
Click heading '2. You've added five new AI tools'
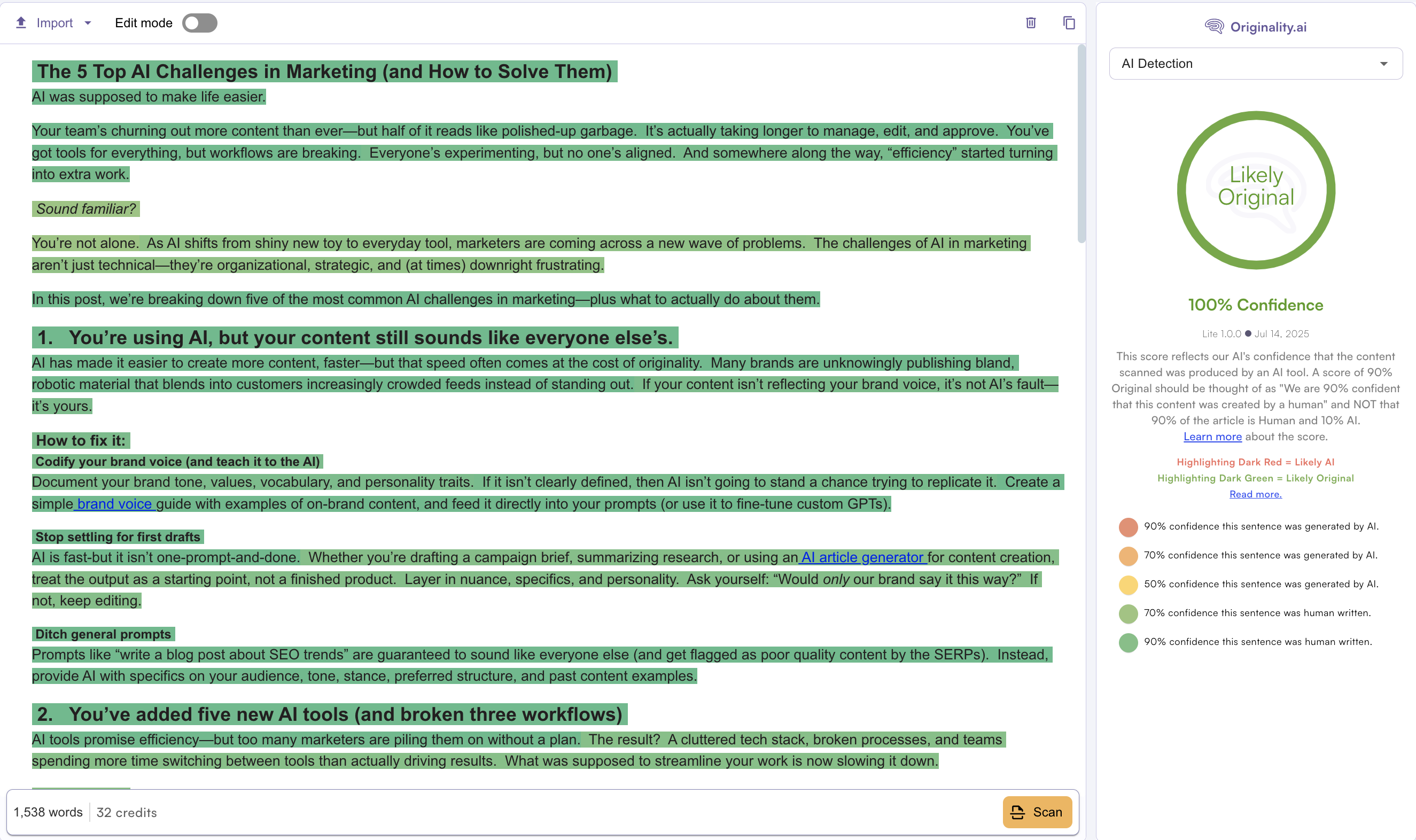[x=329, y=714]
